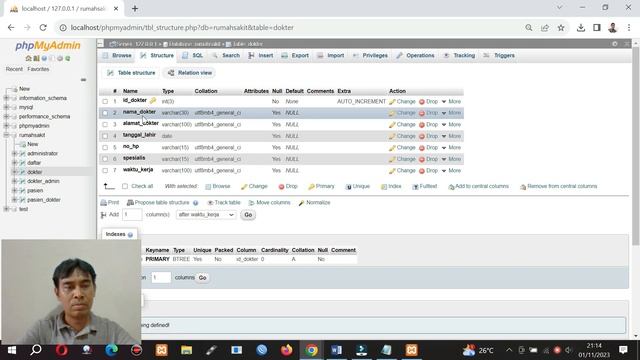The width and height of the screenshot is (640, 360).
Task: Open the Search tab
Action: pos(226,56)
